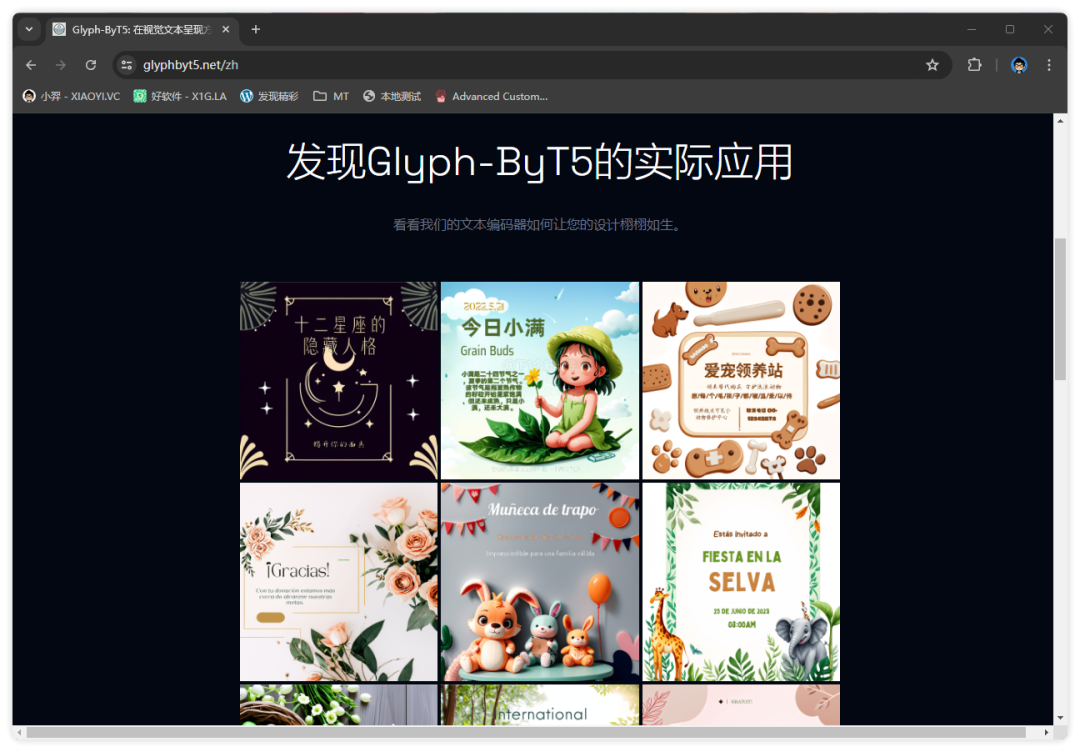Screen dimensions: 1080x752
Task: Open the Chrome profile avatar
Action: click(1019, 65)
